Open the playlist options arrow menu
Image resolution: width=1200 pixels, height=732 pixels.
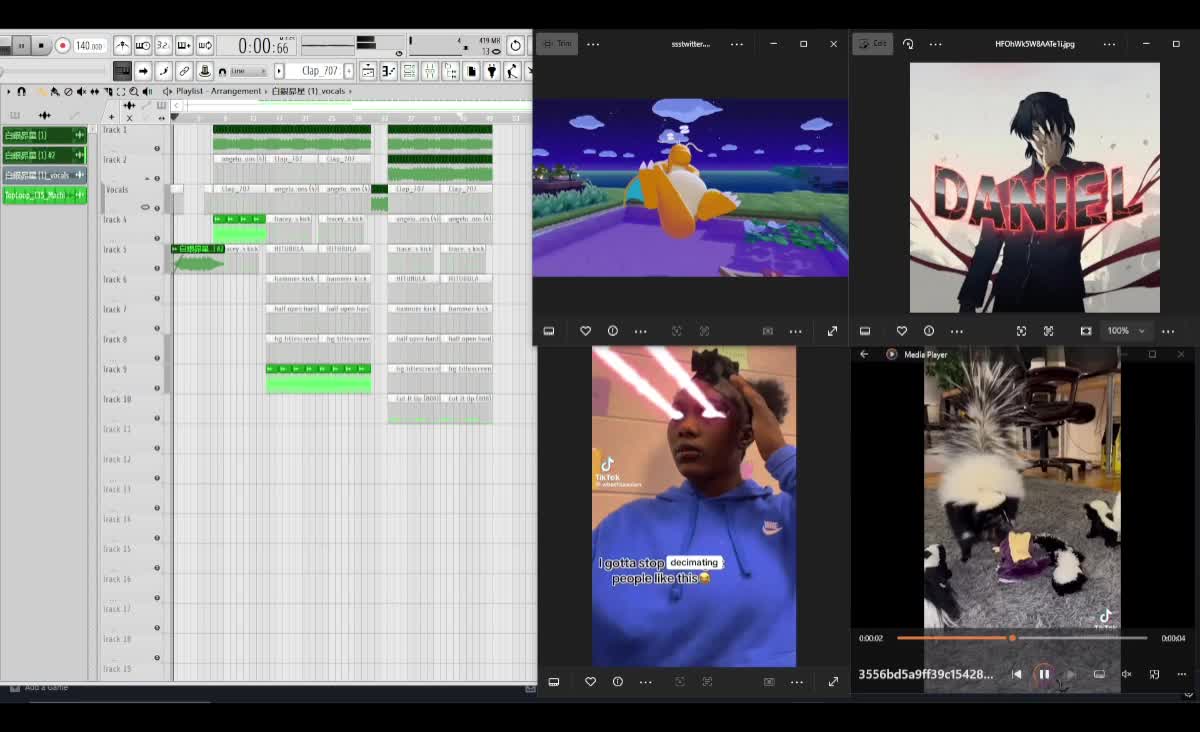[x=9, y=91]
